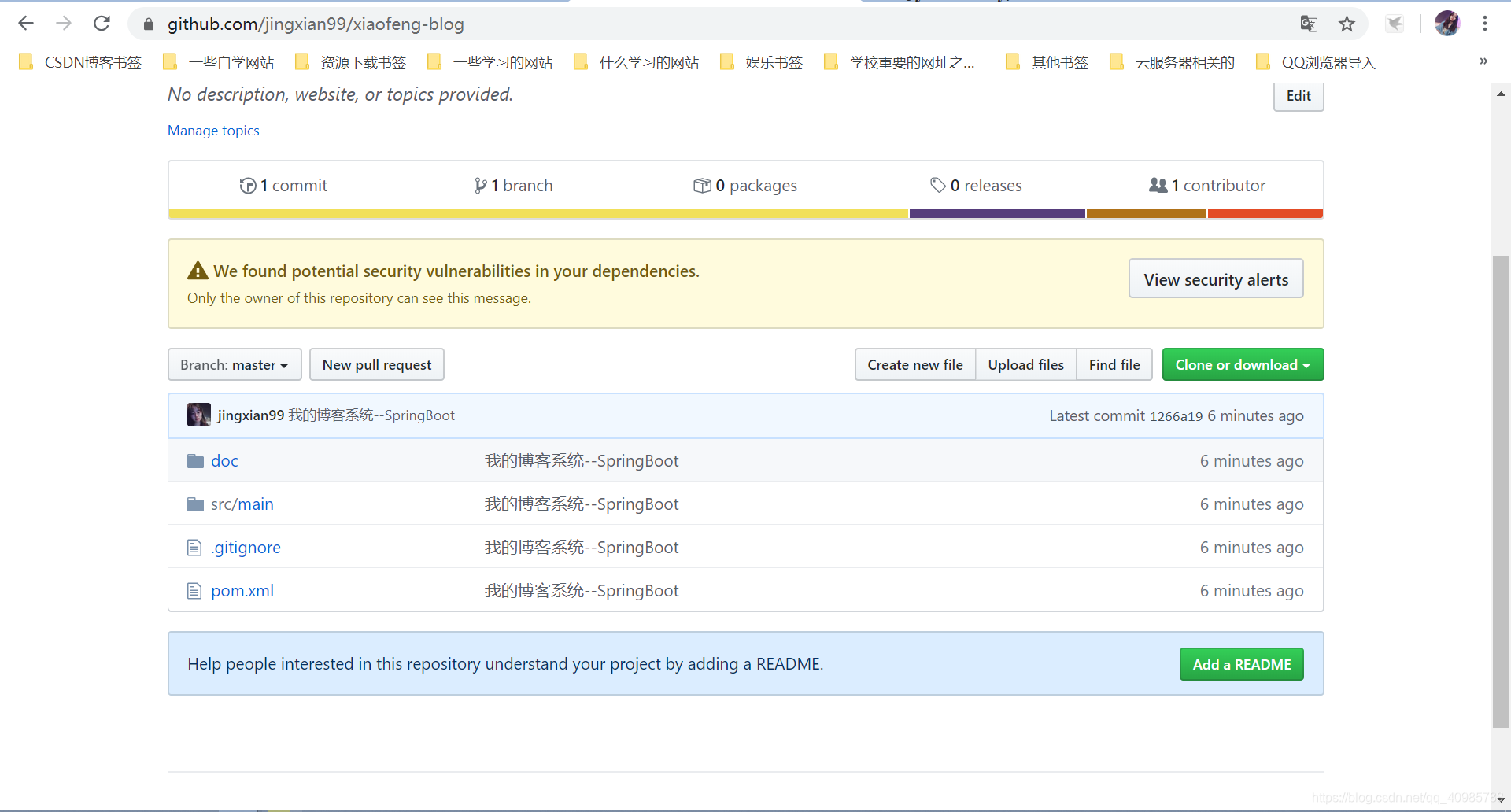Open the 什么学习的网站 bookmark folder

click(637, 62)
